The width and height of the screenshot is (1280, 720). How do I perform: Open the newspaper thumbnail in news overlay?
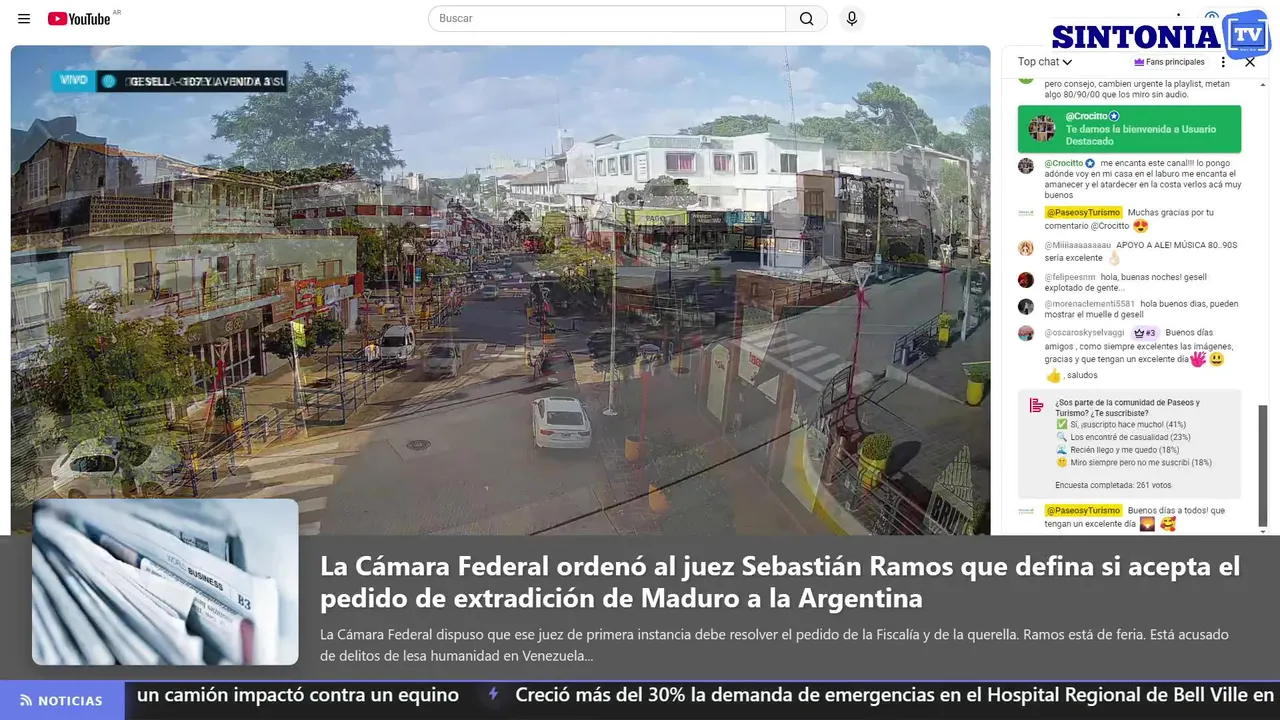coord(165,582)
